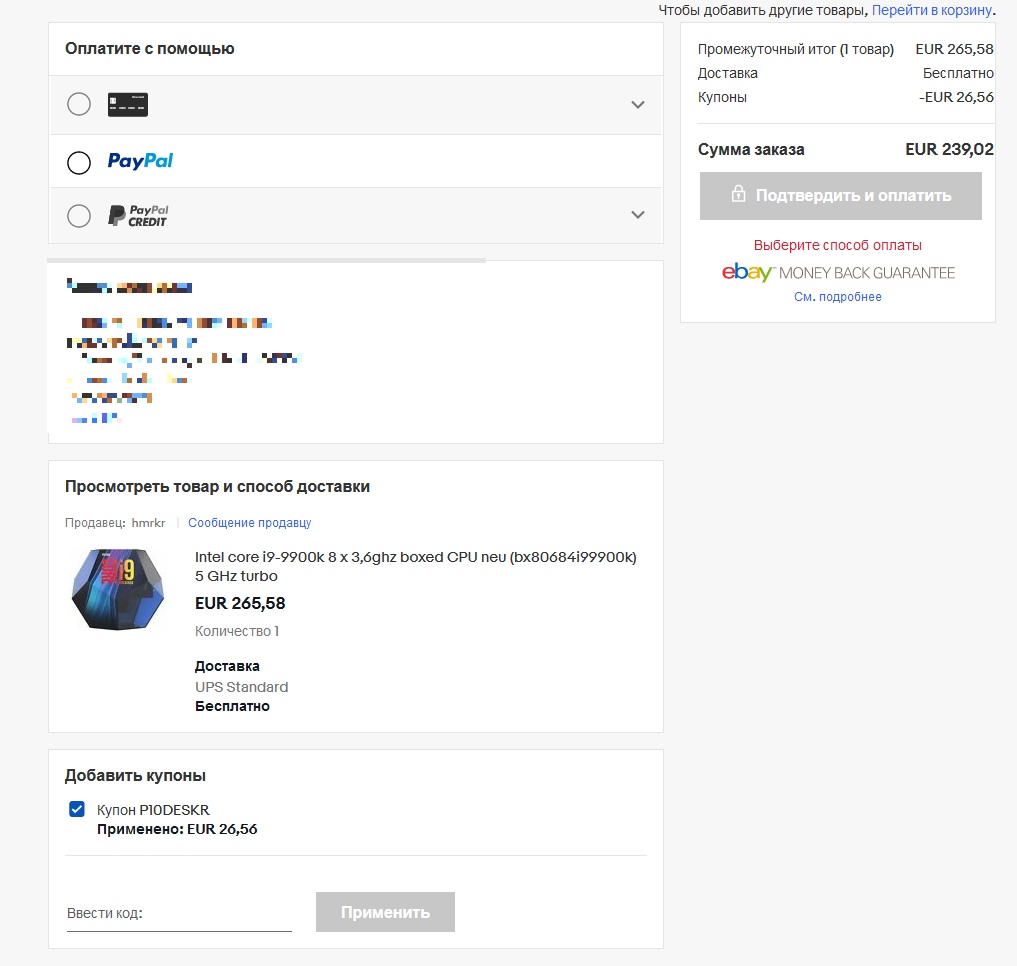
Task: Click the eBay Money Back Guarantee logo
Action: (838, 273)
